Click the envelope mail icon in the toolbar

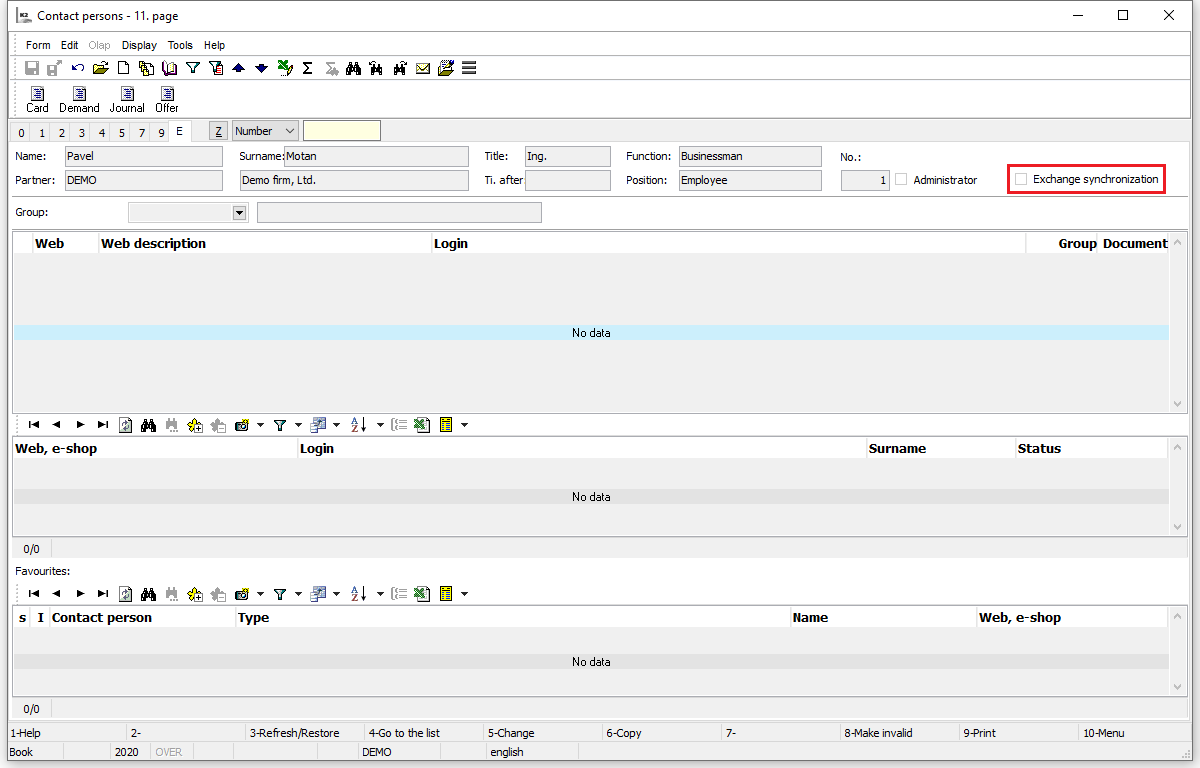423,68
